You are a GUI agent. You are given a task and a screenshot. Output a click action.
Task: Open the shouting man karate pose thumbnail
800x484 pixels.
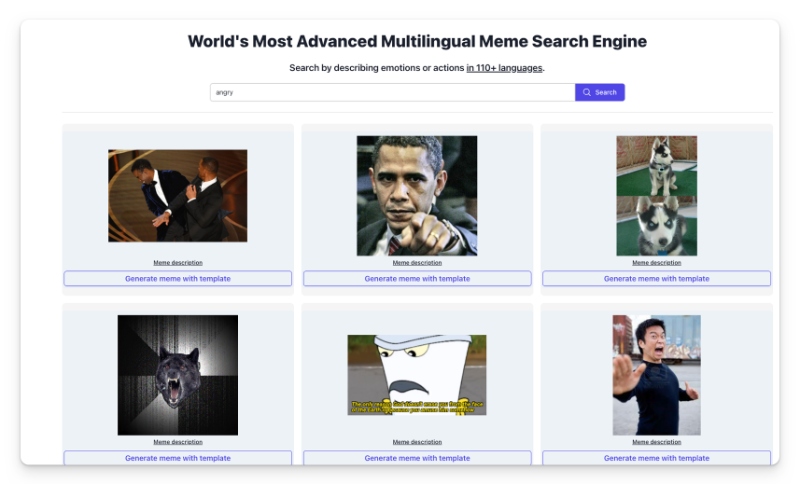657,375
